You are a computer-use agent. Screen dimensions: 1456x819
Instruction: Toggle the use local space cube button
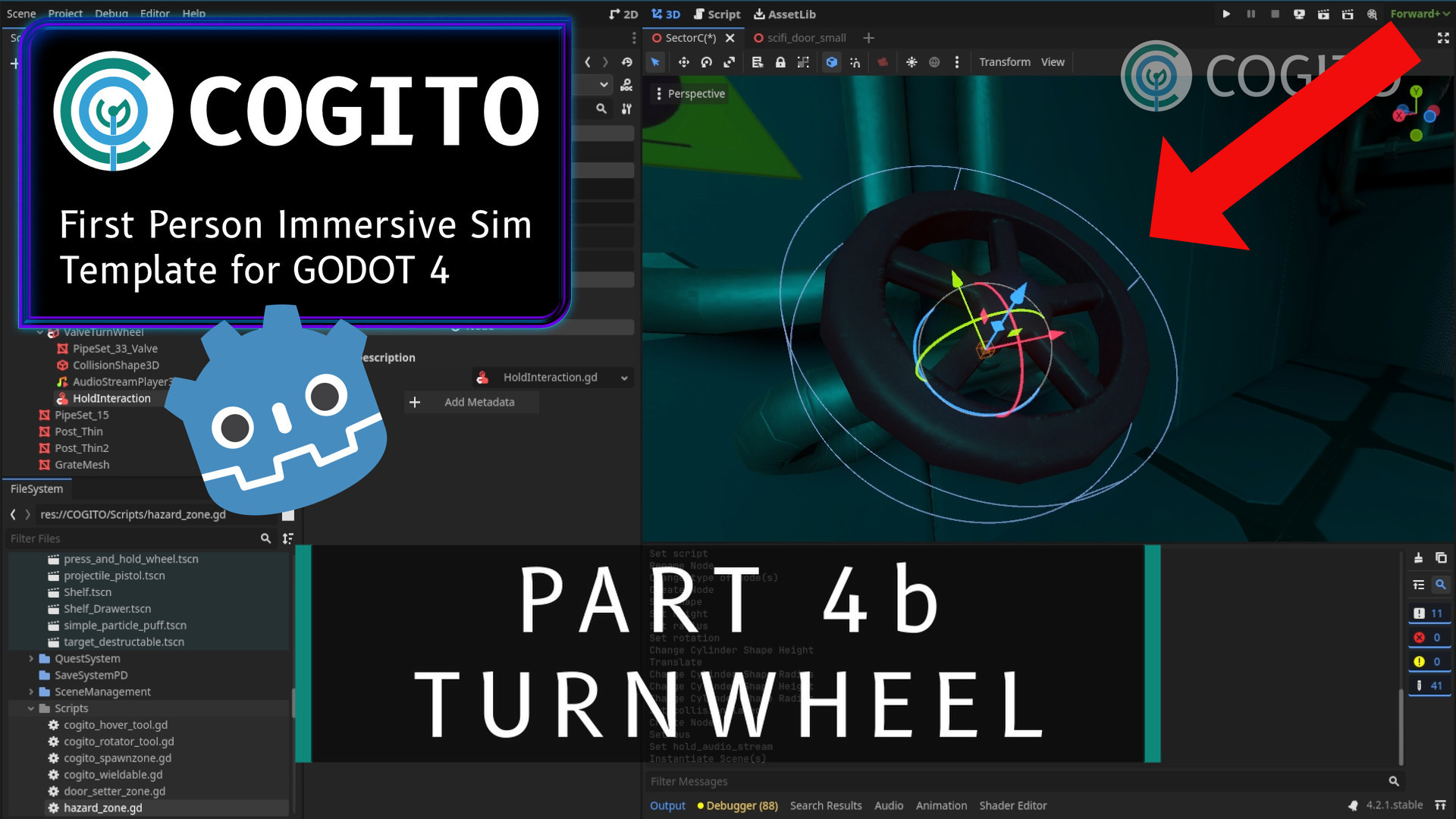coord(832,62)
